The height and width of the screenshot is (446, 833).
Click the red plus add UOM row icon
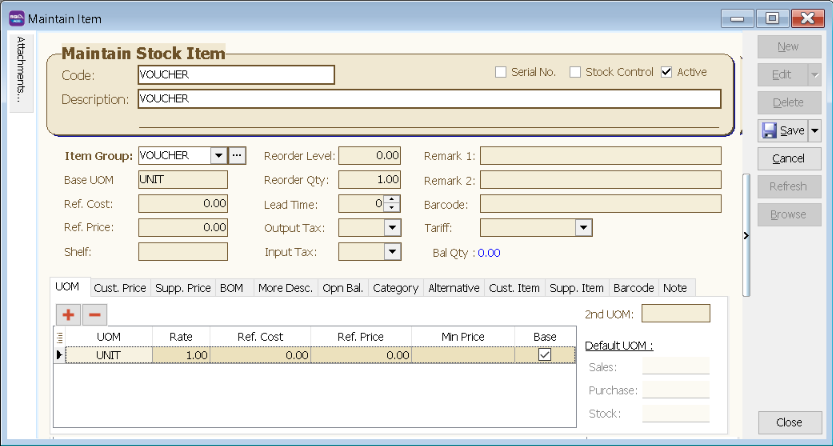click(66, 314)
